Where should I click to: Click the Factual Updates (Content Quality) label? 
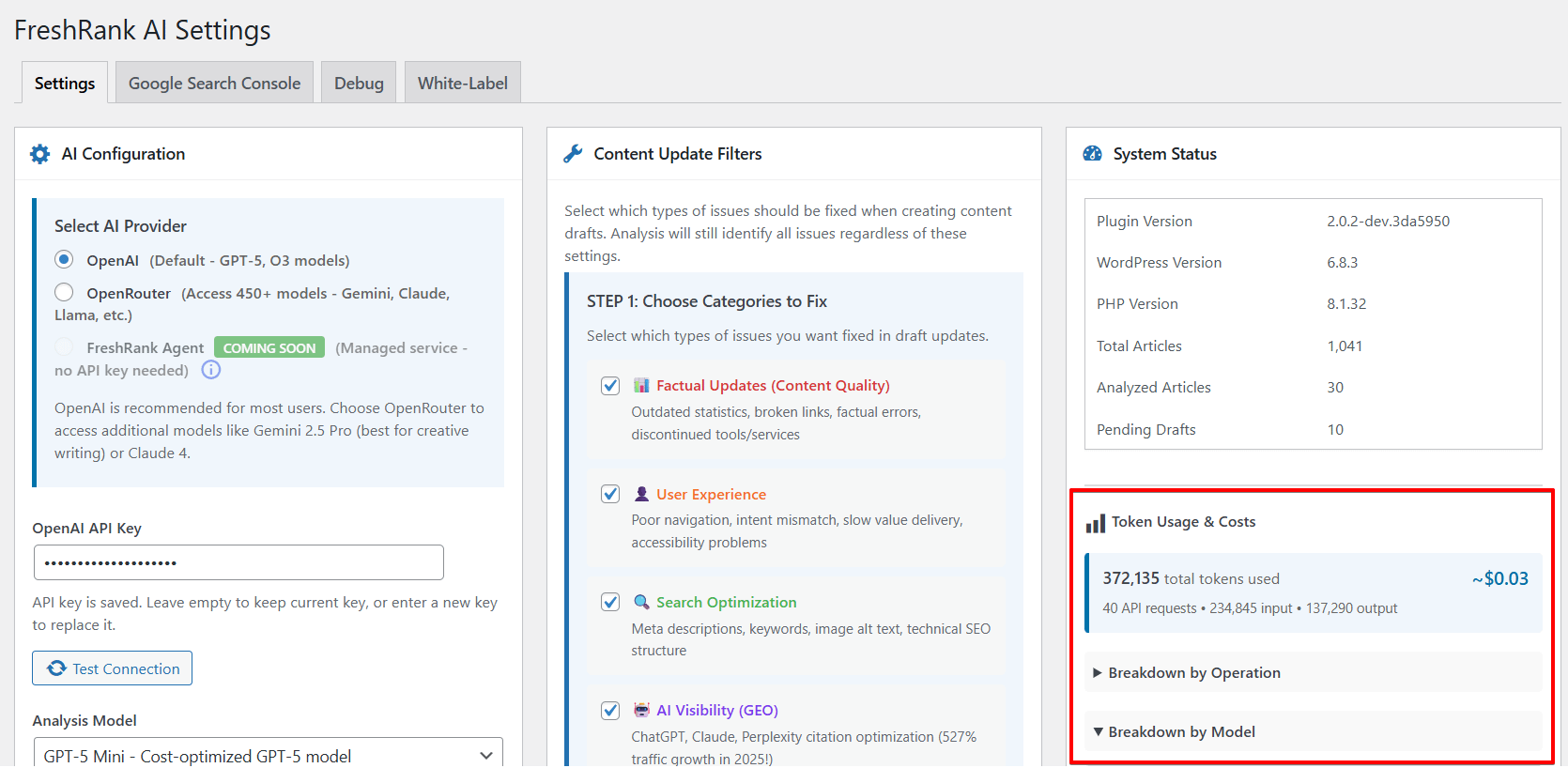773,385
